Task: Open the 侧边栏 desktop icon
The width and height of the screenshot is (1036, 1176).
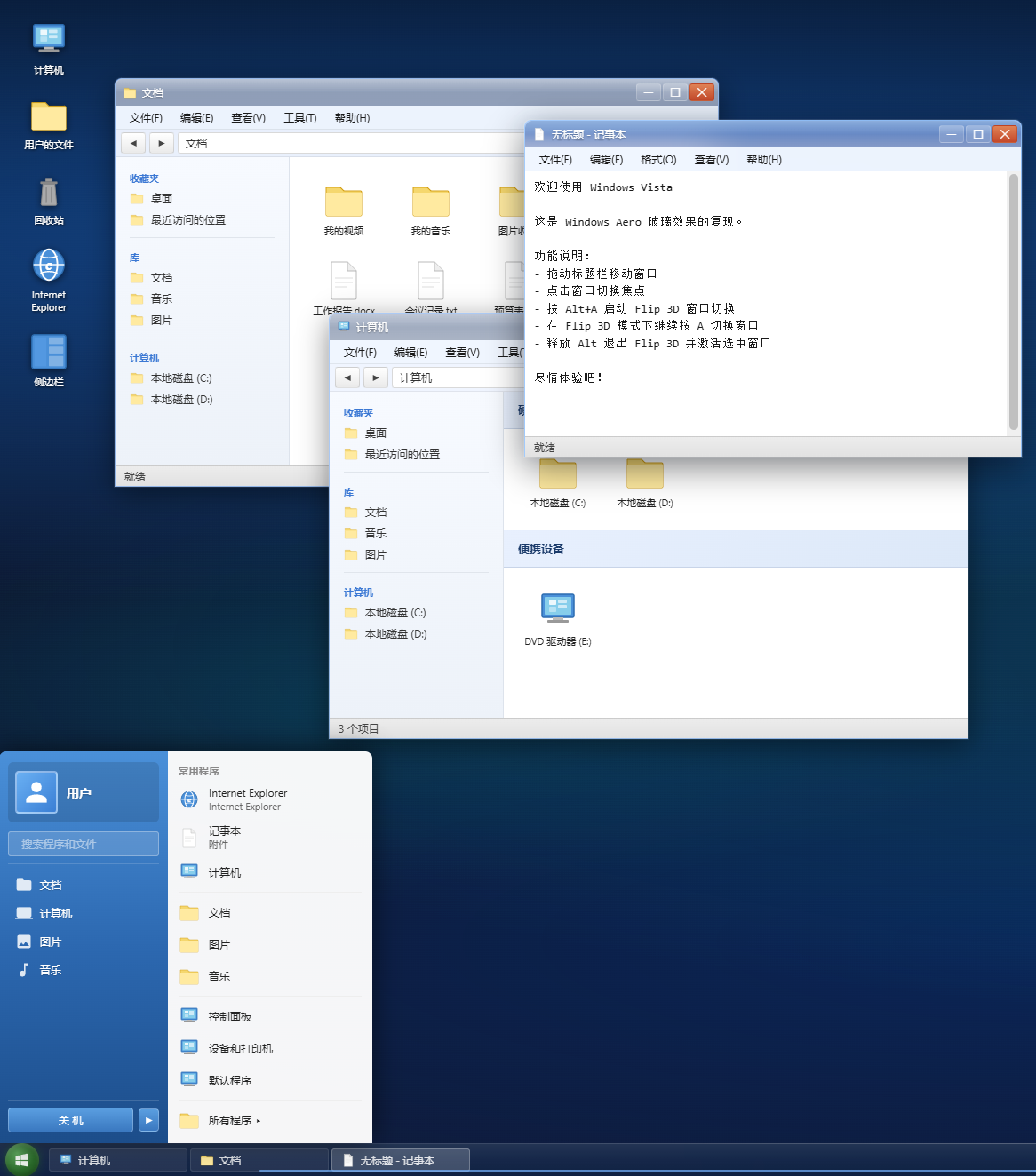Action: click(x=49, y=360)
